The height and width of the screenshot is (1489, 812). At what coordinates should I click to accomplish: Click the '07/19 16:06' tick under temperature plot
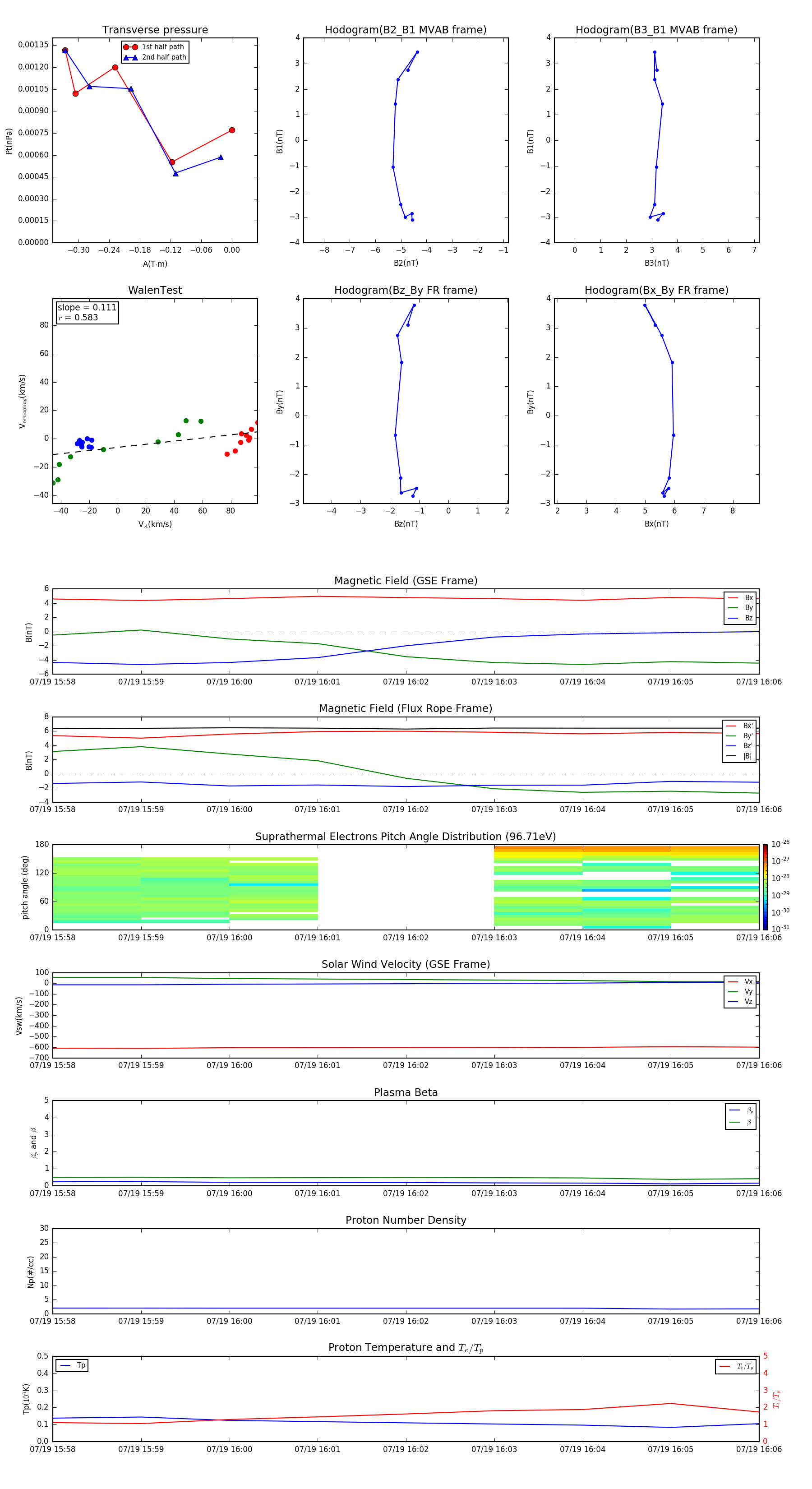758,1449
